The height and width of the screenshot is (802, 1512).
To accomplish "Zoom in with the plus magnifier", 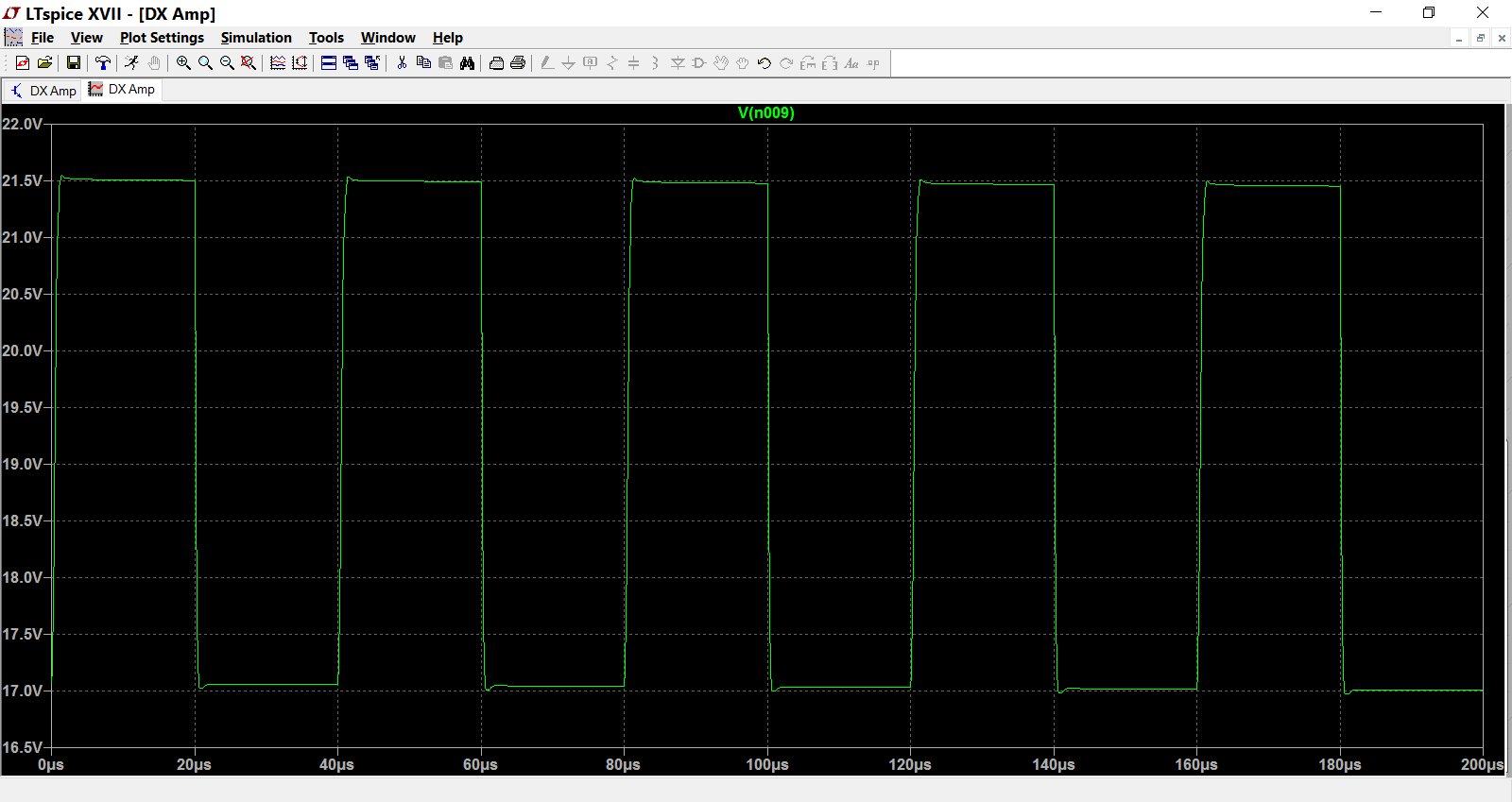I will (183, 63).
